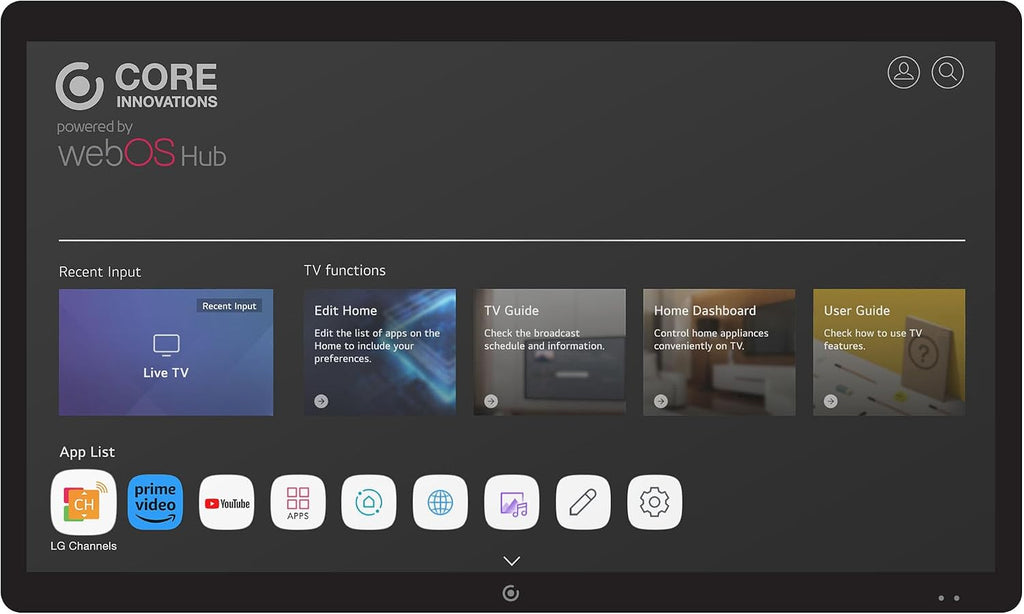Open the photo and music media player
This screenshot has width=1024, height=614.
click(x=512, y=502)
